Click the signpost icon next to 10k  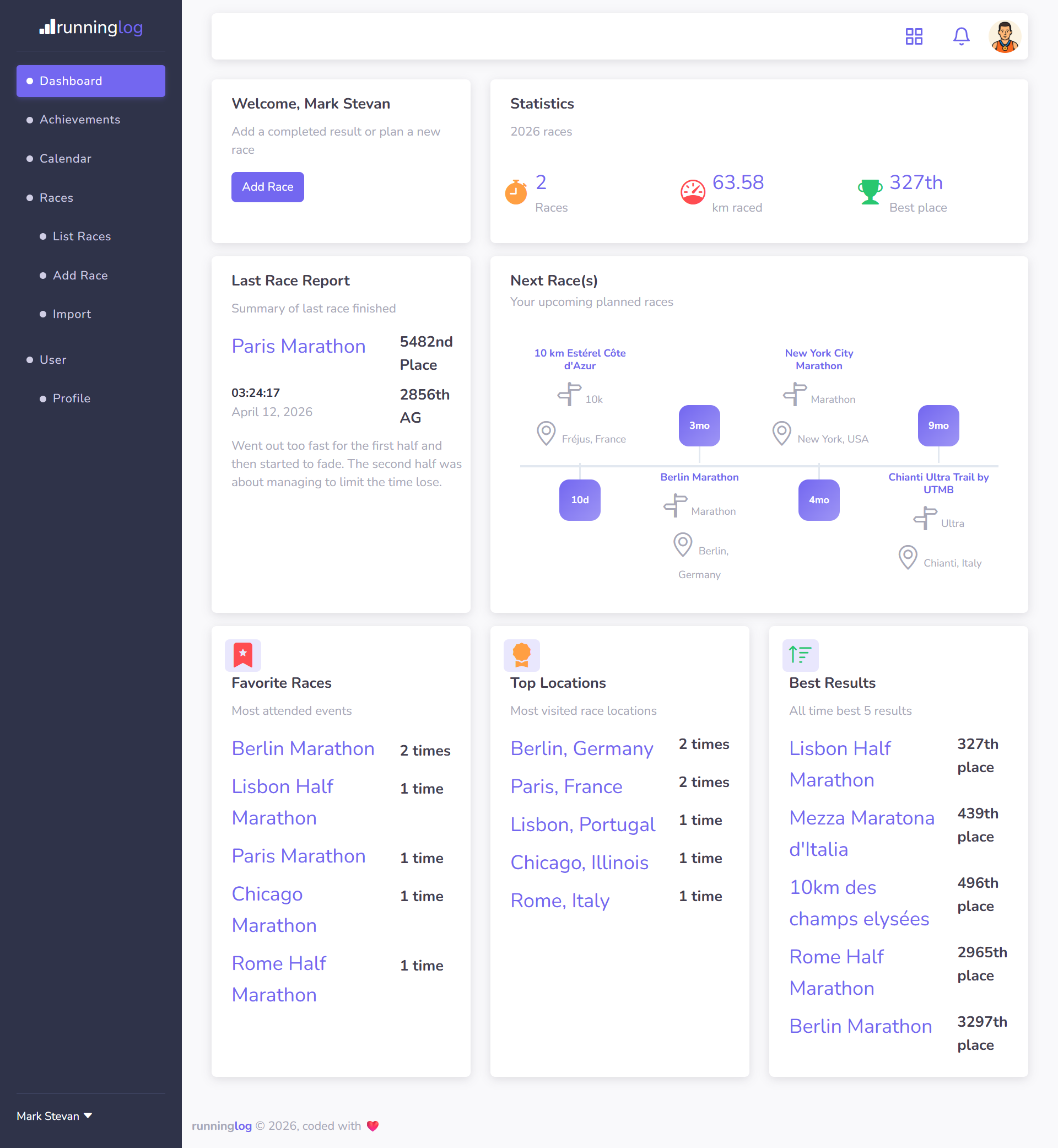(569, 394)
